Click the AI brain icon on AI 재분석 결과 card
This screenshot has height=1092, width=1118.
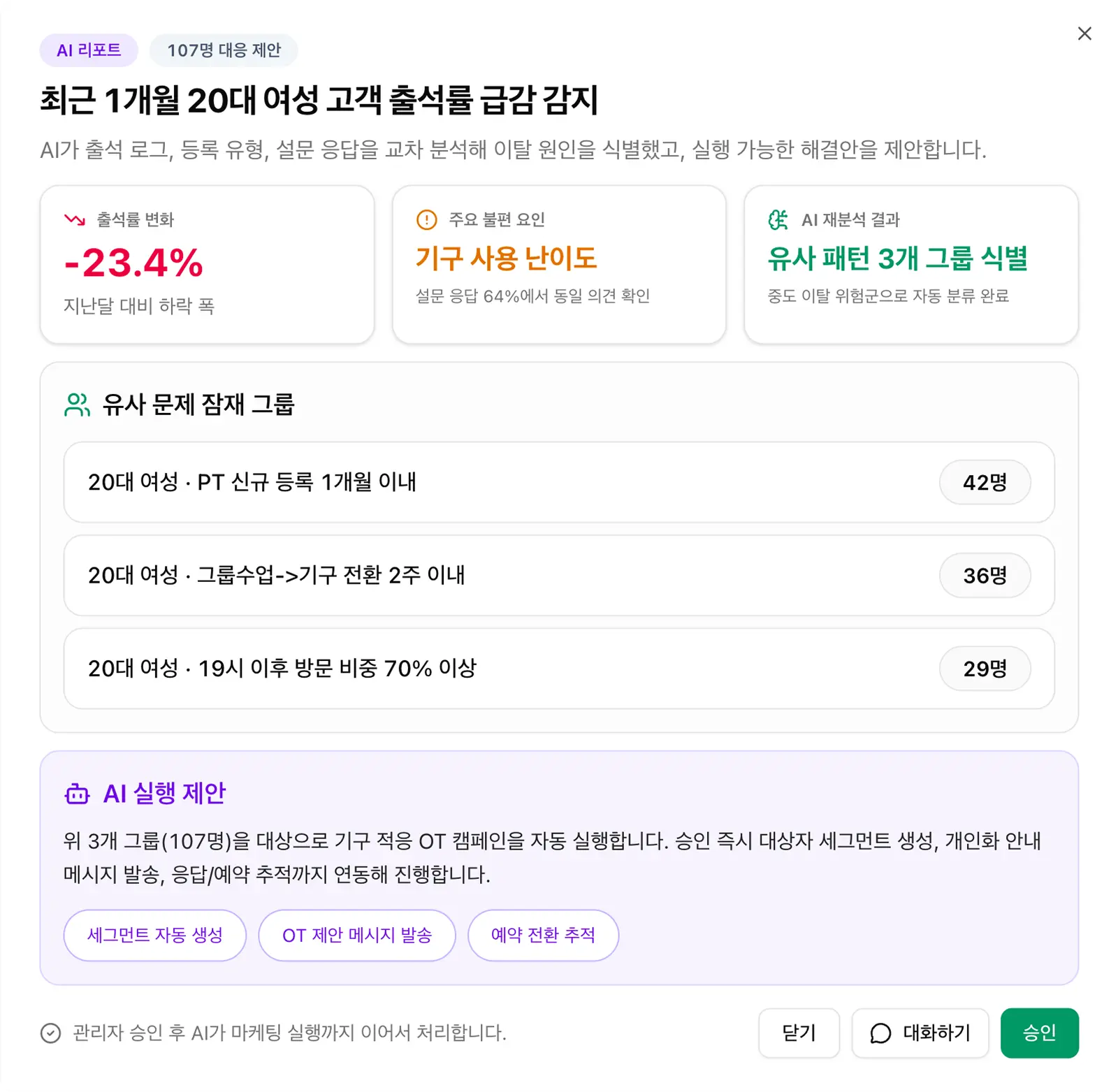778,219
